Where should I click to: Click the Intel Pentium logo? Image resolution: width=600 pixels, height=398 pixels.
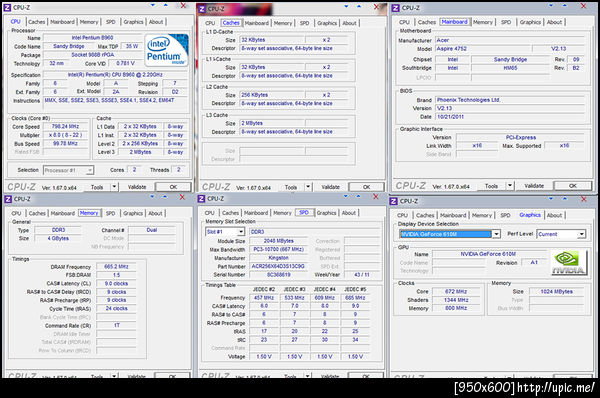click(166, 50)
